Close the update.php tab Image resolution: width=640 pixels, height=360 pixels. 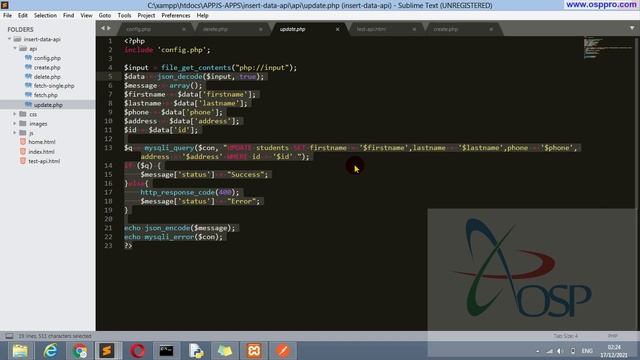[338, 29]
